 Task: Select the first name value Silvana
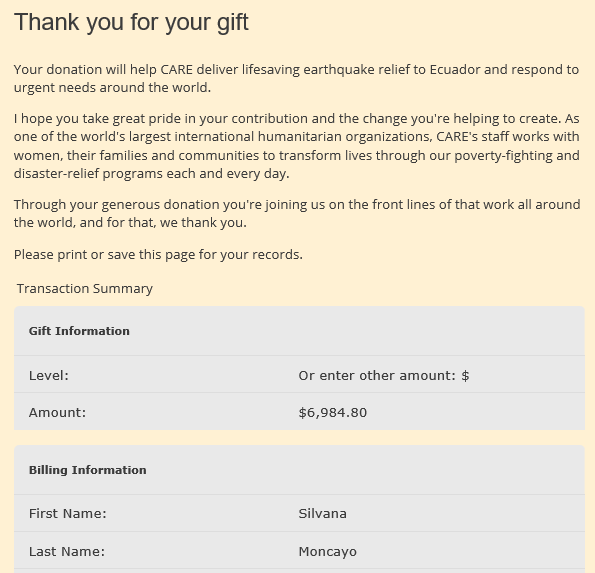[322, 514]
